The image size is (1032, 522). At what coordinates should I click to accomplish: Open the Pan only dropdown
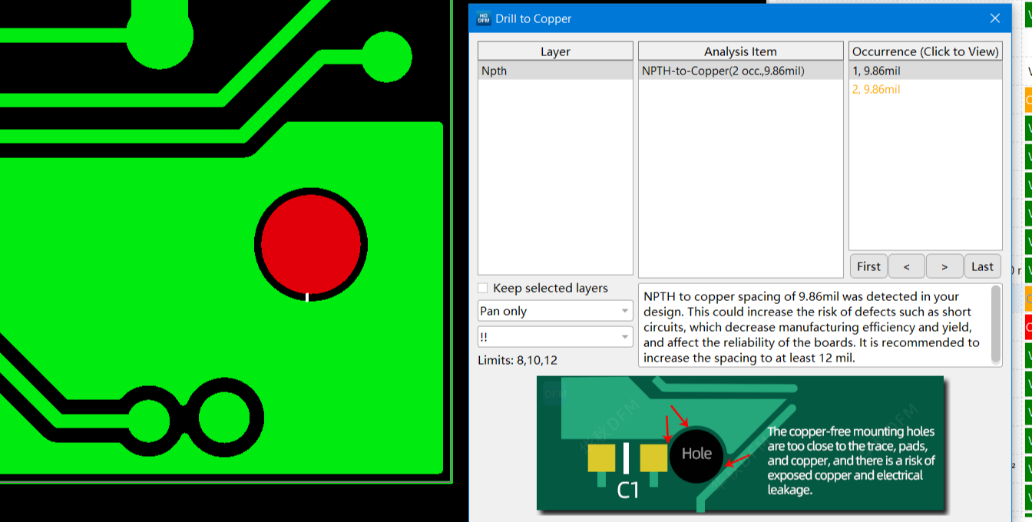click(555, 311)
